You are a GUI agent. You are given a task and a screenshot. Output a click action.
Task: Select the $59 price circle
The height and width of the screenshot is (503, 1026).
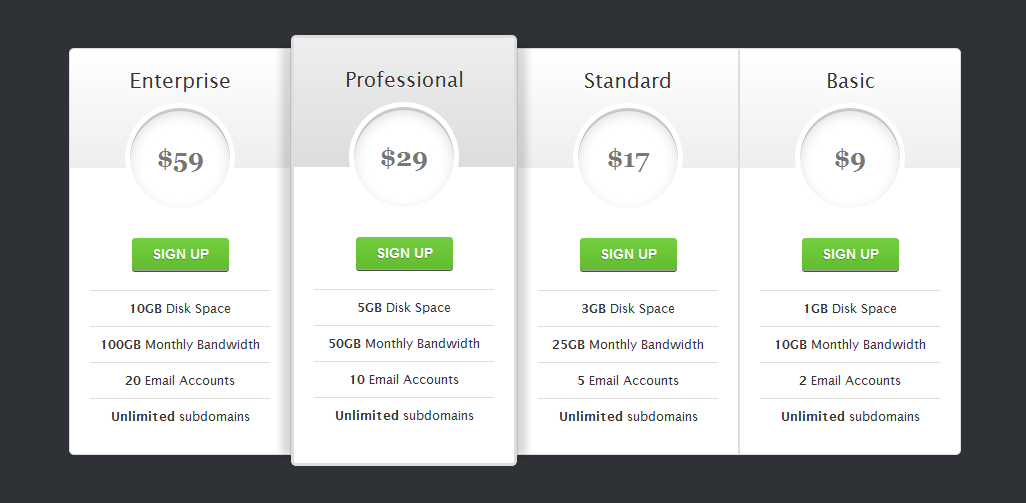click(x=180, y=159)
